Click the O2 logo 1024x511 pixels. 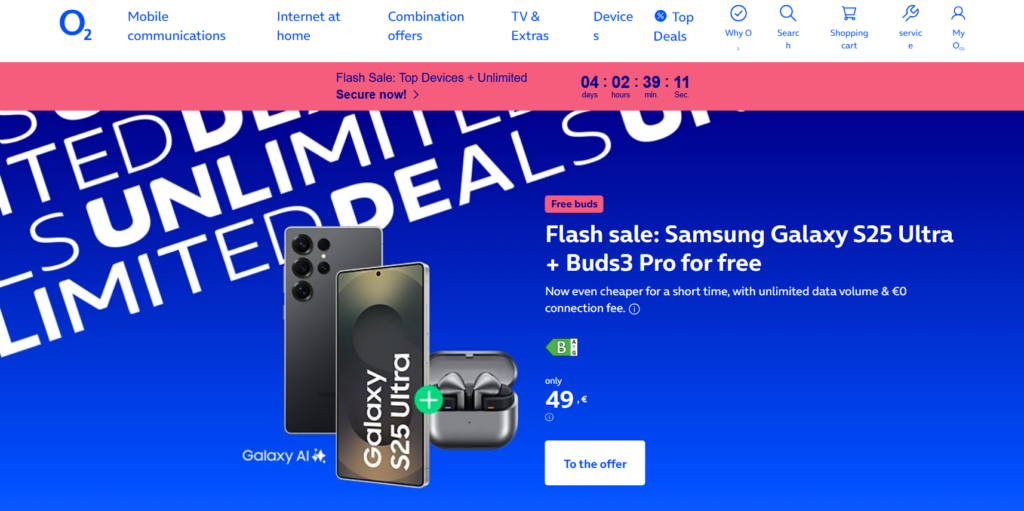click(75, 25)
